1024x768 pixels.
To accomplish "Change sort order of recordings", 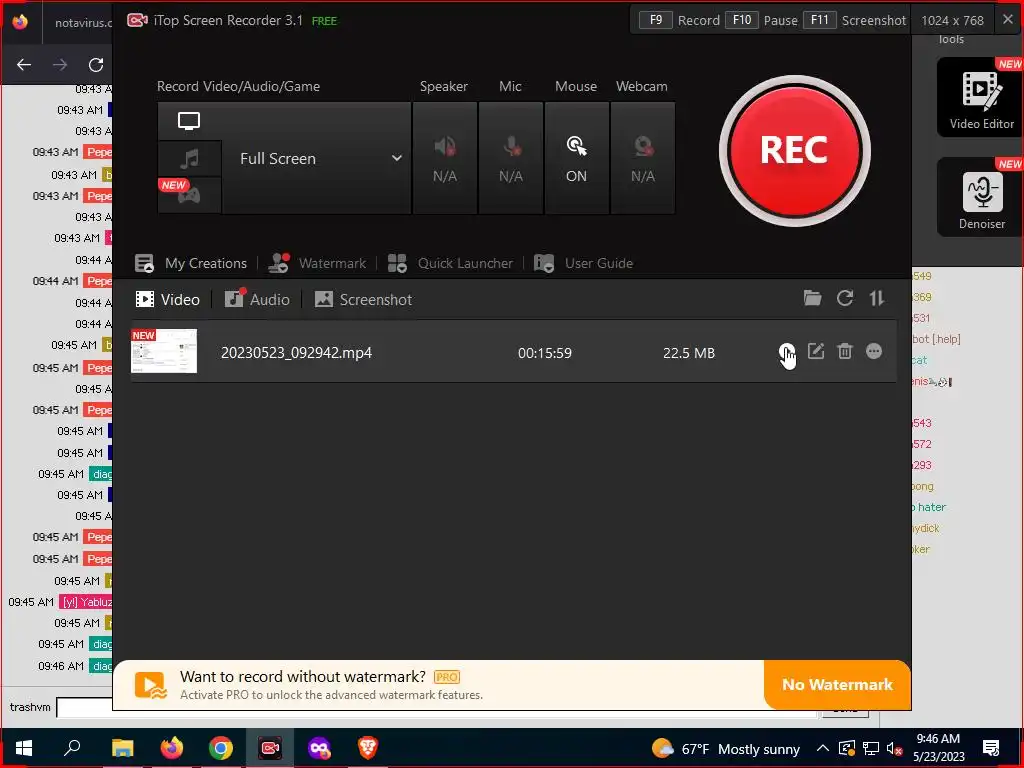I will click(876, 298).
